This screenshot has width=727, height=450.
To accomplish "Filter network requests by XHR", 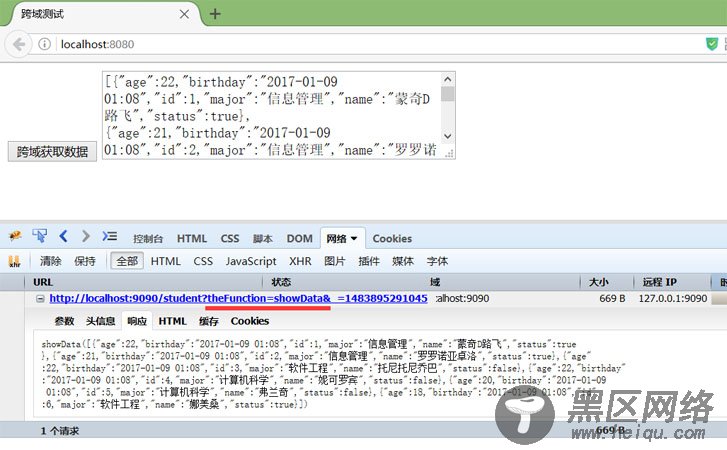I will 300,261.
